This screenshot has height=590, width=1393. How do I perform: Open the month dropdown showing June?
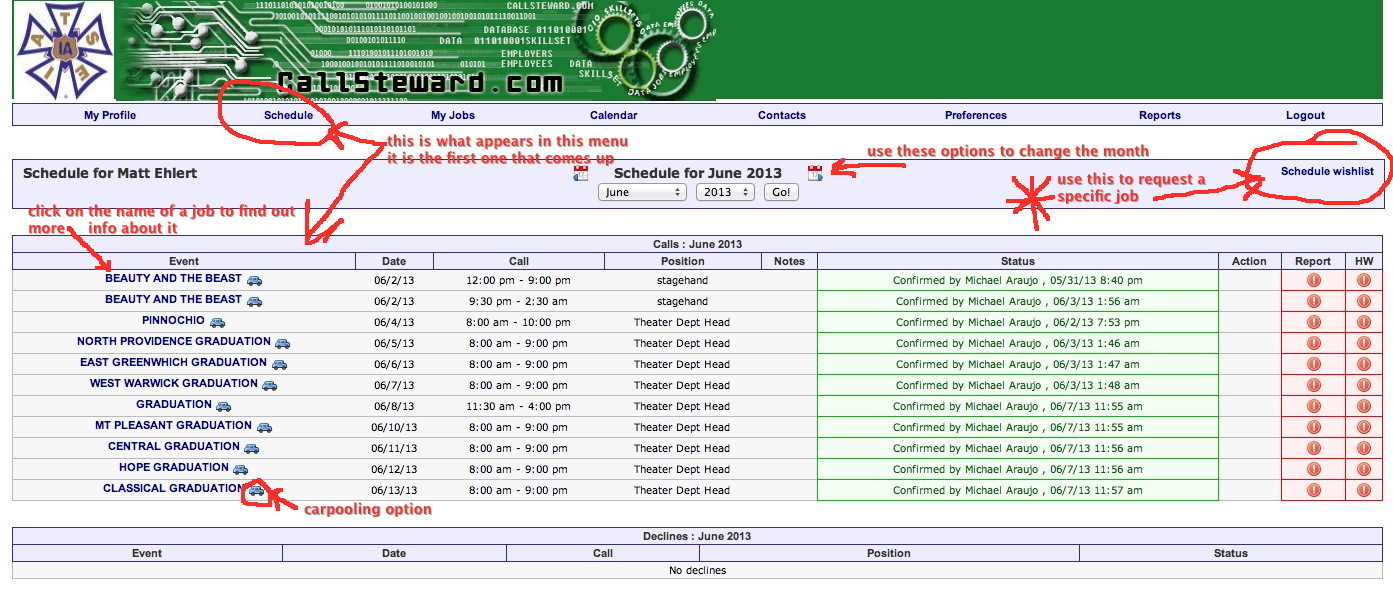642,192
